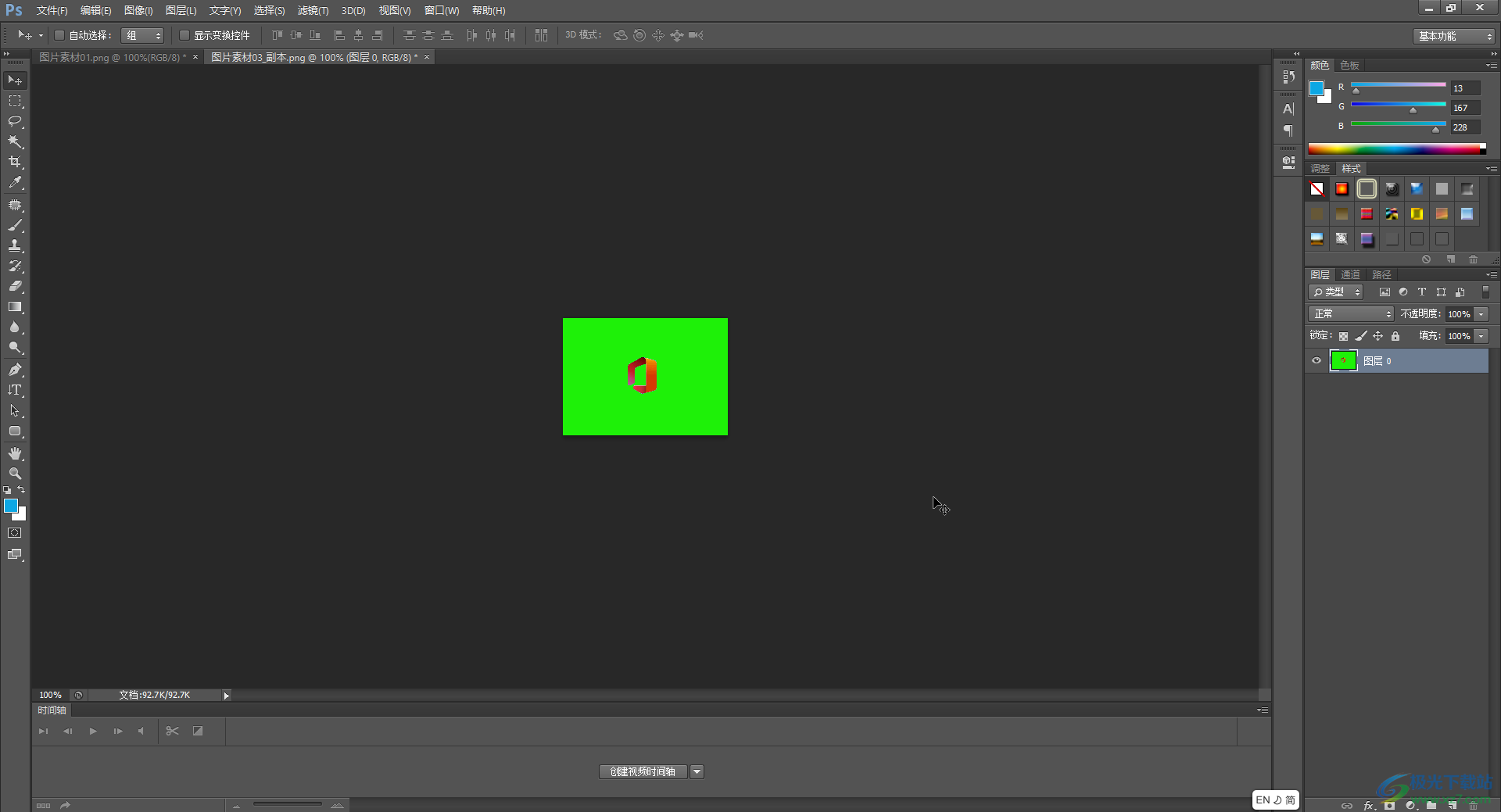
Task: Click the red gradient style swatch
Action: pyautogui.click(x=1342, y=189)
